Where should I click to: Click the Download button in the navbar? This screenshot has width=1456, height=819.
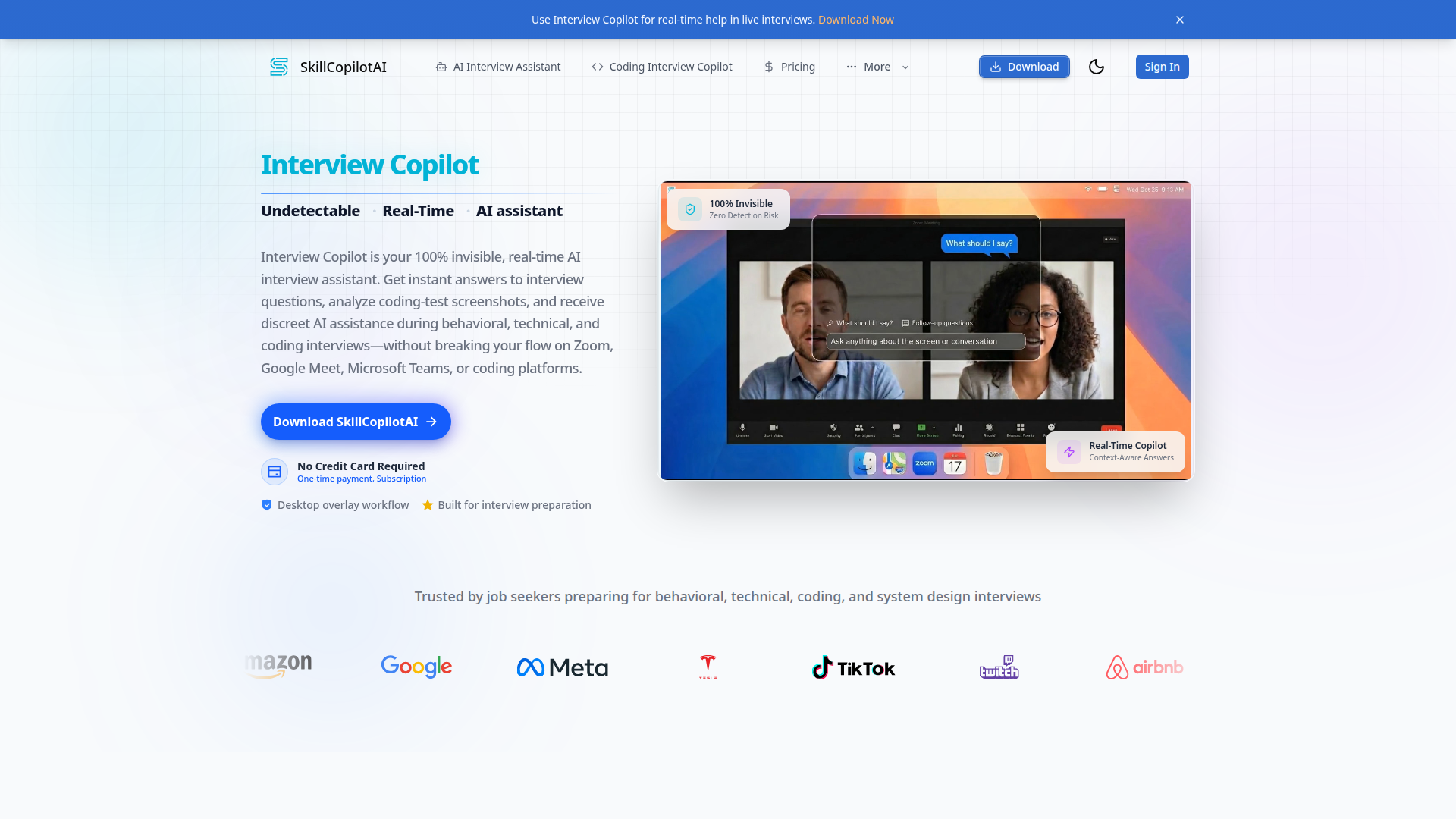[x=1025, y=67]
